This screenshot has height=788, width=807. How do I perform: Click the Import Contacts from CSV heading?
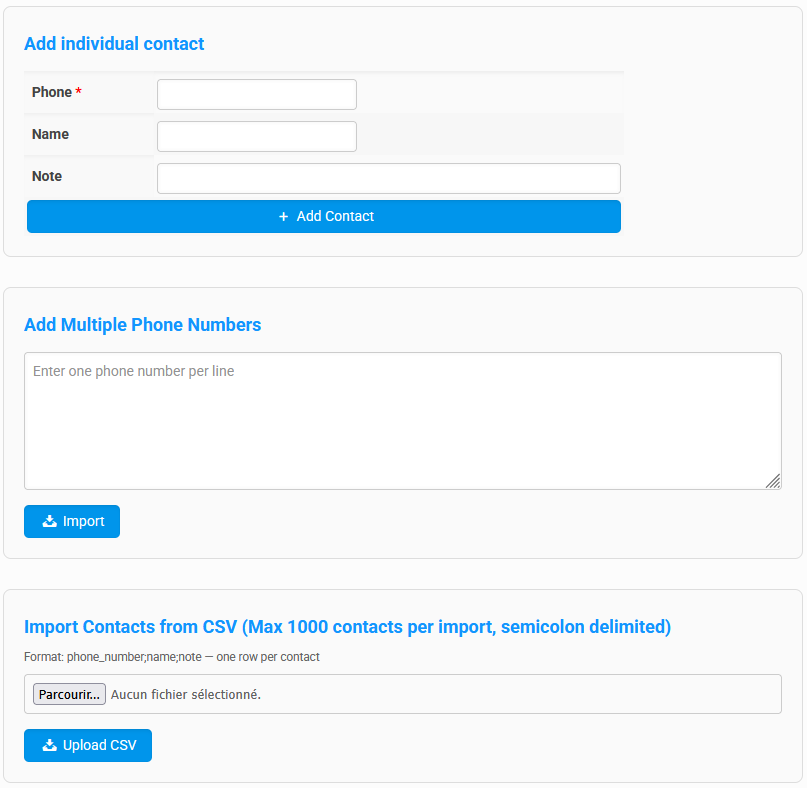347,627
